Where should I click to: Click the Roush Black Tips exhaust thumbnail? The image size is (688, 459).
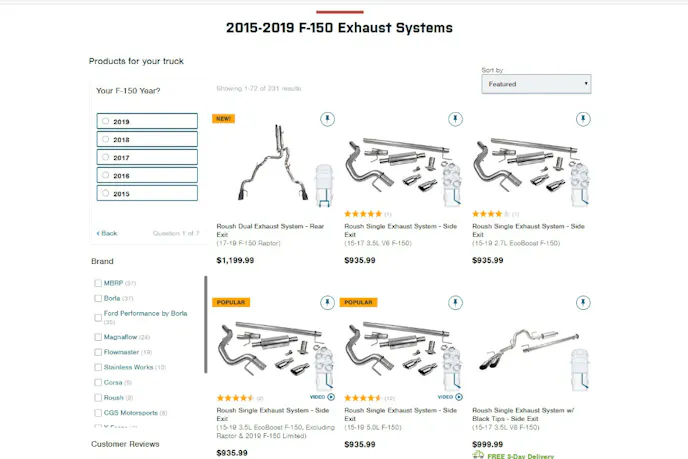pos(529,355)
